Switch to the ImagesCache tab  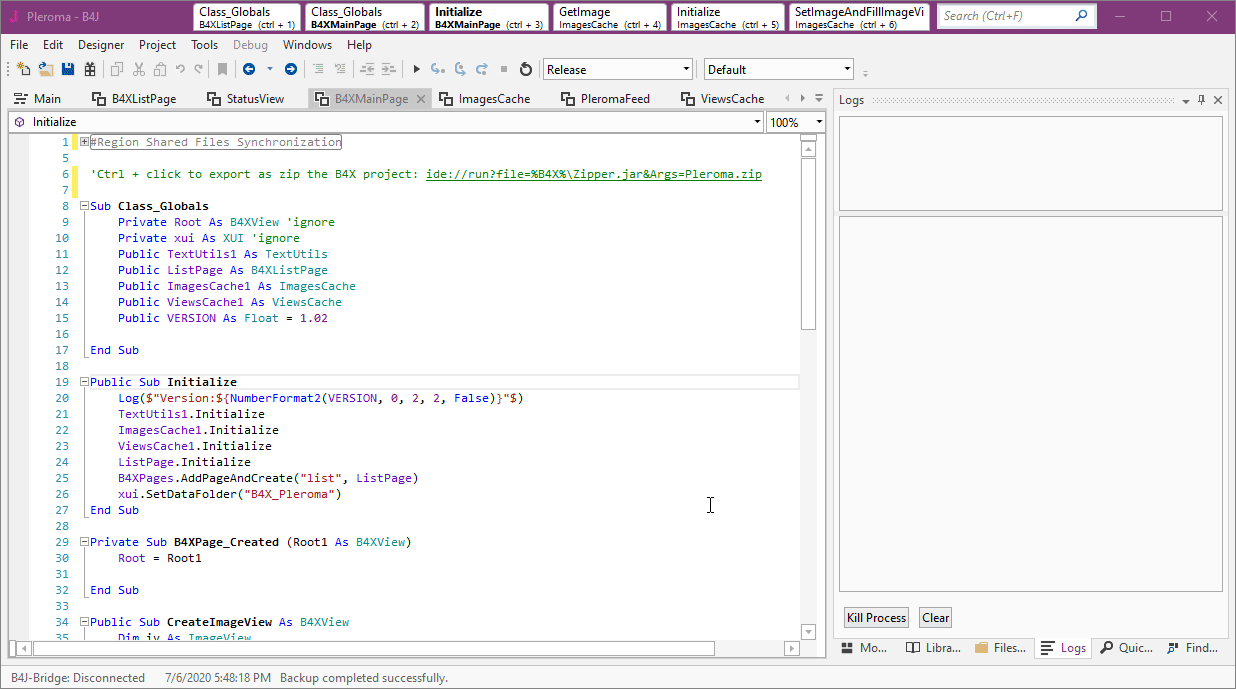tap(486, 99)
